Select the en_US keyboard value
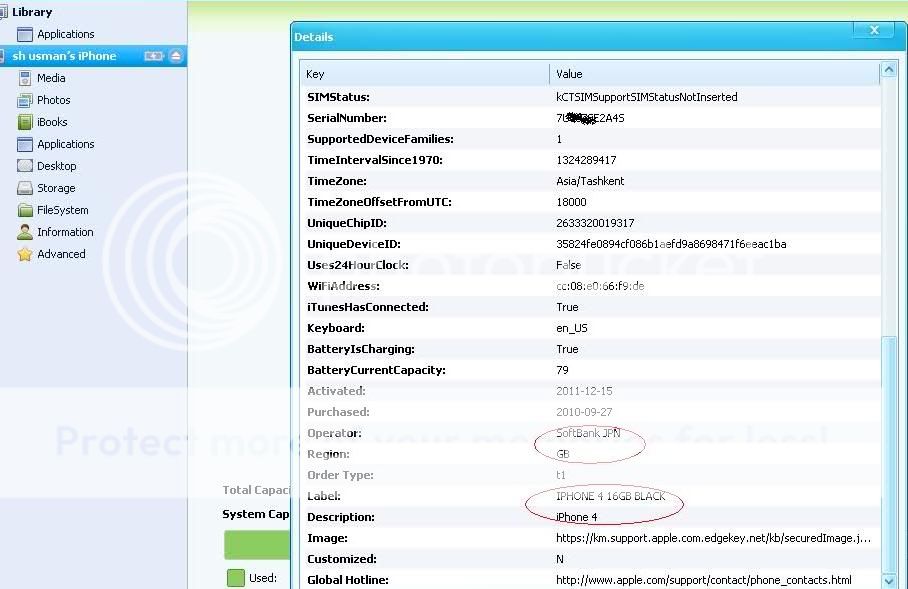Screen dimensions: 908x589 coord(572,328)
